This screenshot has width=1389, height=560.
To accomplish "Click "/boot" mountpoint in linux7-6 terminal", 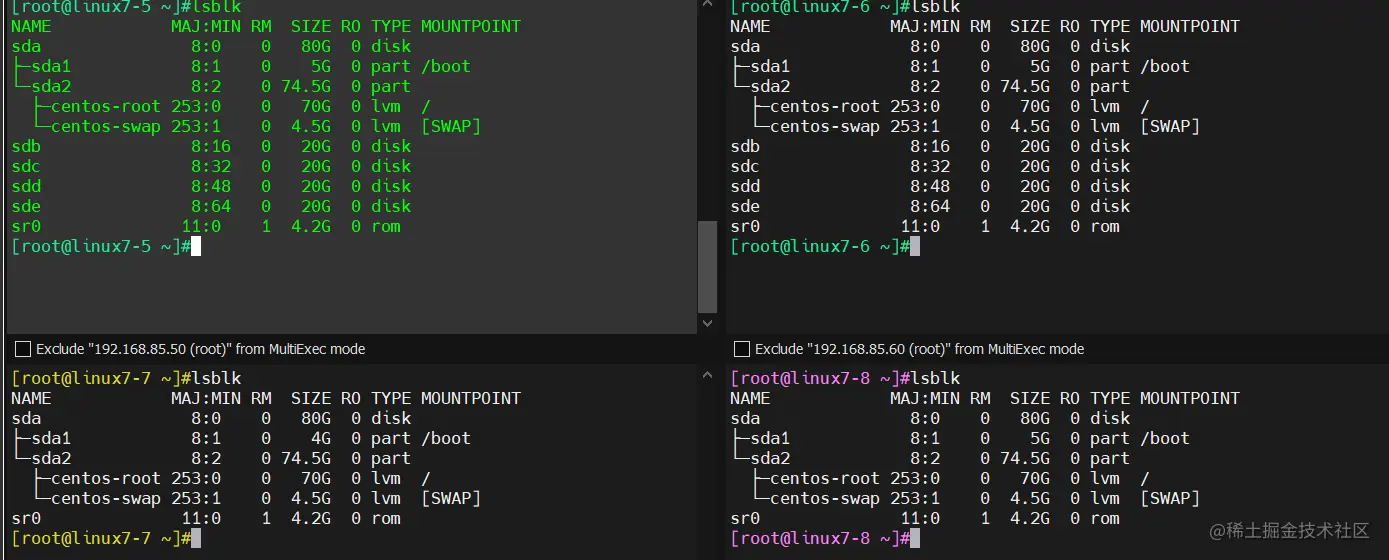I will coord(1165,66).
